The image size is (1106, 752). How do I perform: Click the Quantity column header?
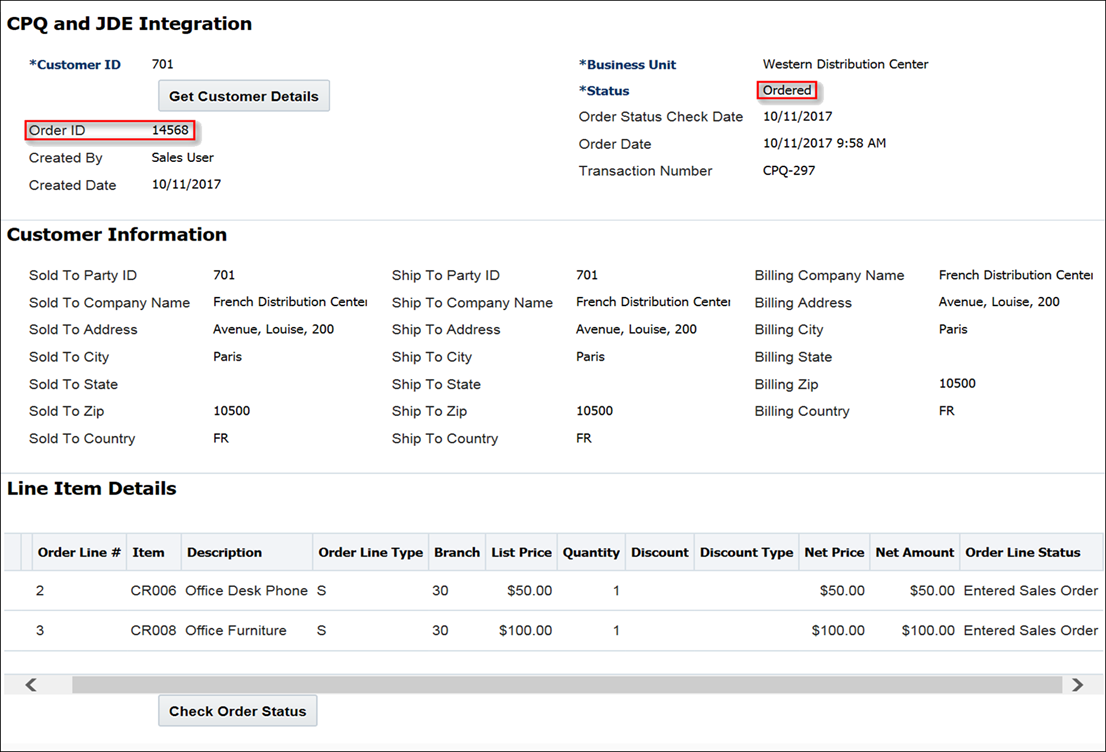[x=590, y=551]
